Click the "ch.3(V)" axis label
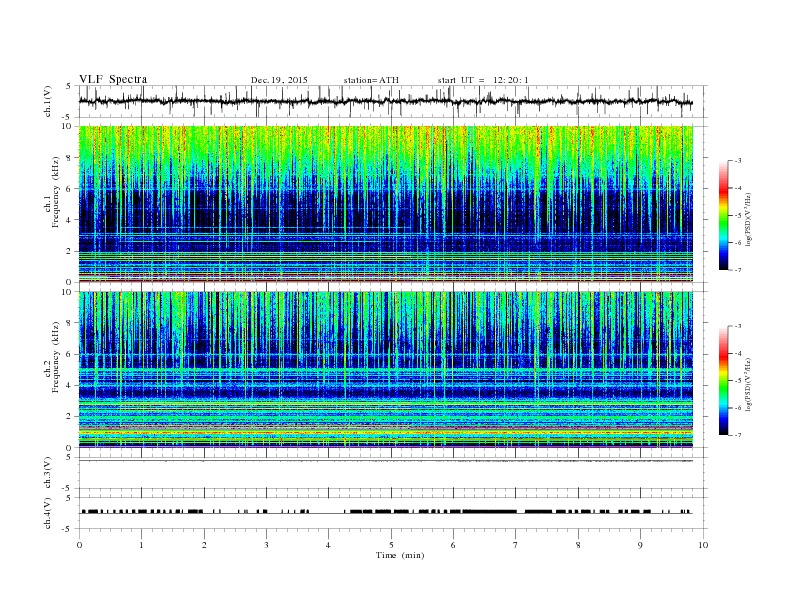 pos(48,473)
